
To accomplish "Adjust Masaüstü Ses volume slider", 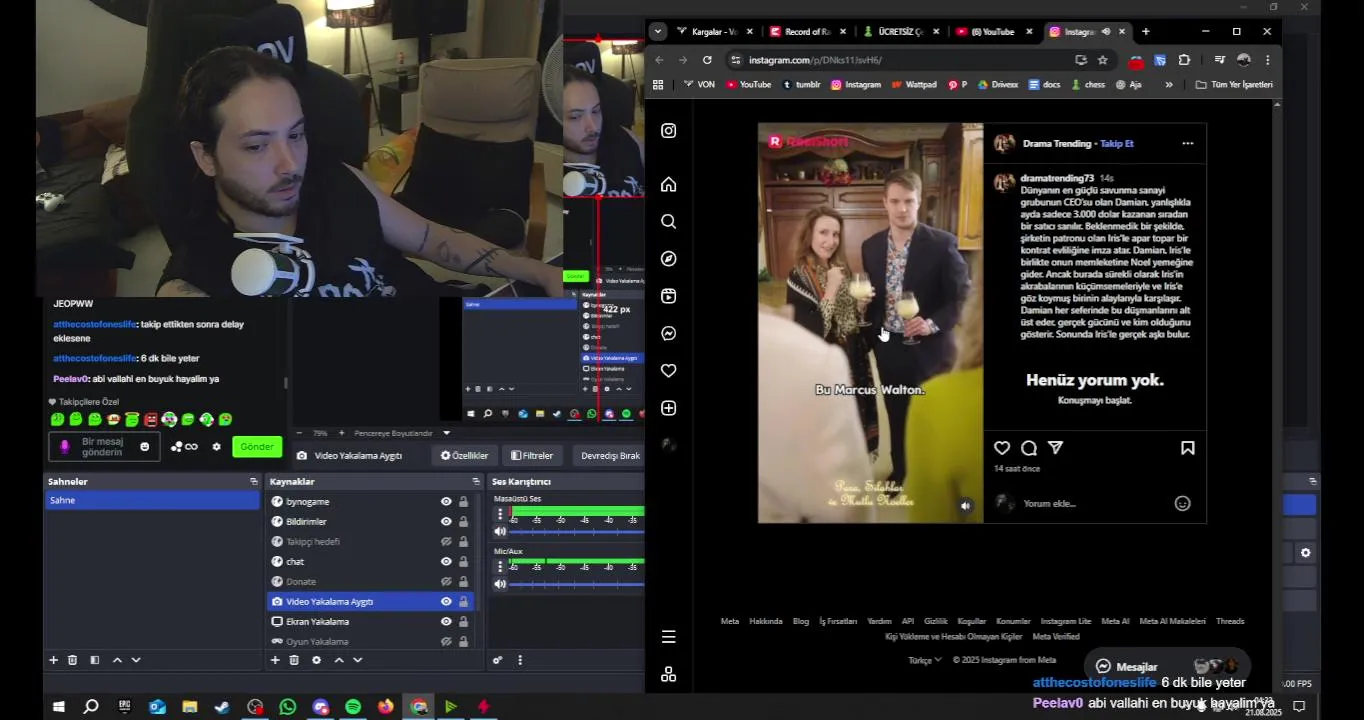I will tap(577, 531).
